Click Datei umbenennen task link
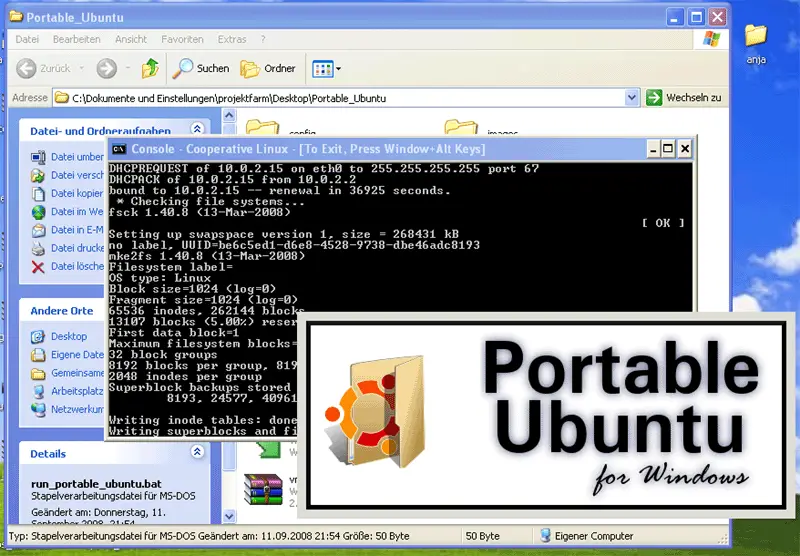 [x=77, y=157]
